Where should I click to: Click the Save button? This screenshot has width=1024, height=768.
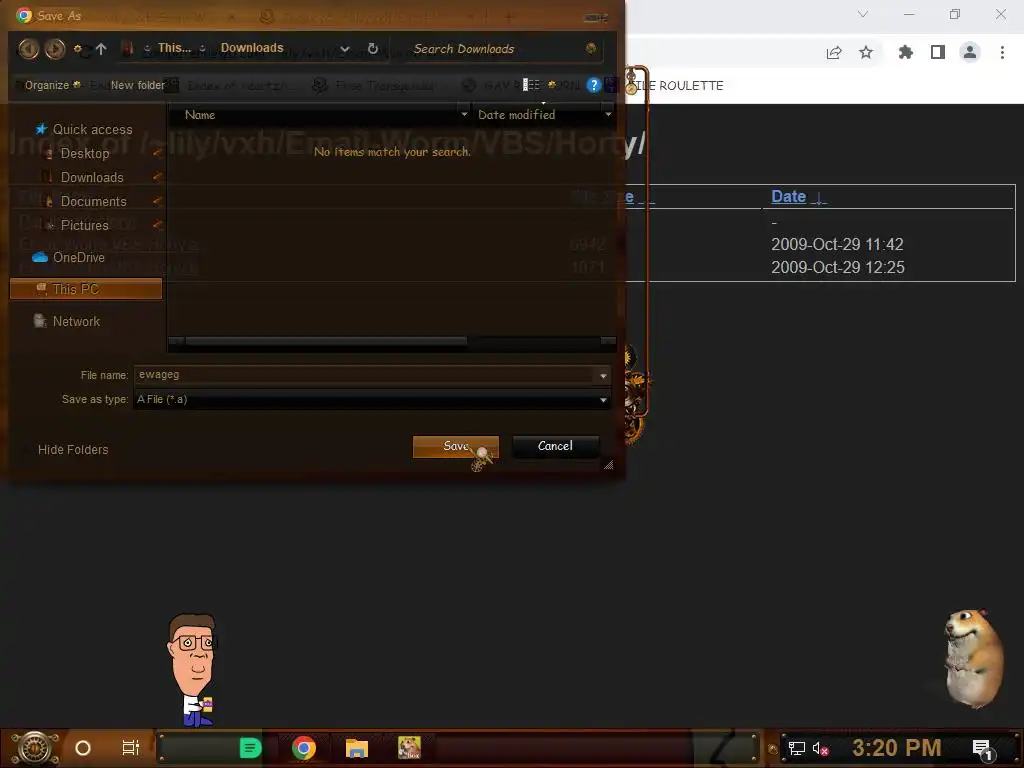tap(456, 446)
